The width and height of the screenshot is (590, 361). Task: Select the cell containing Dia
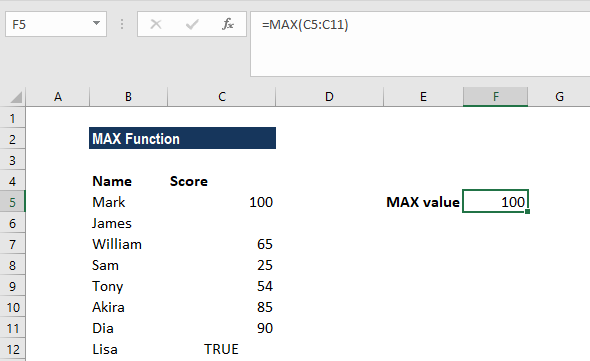(x=128, y=328)
